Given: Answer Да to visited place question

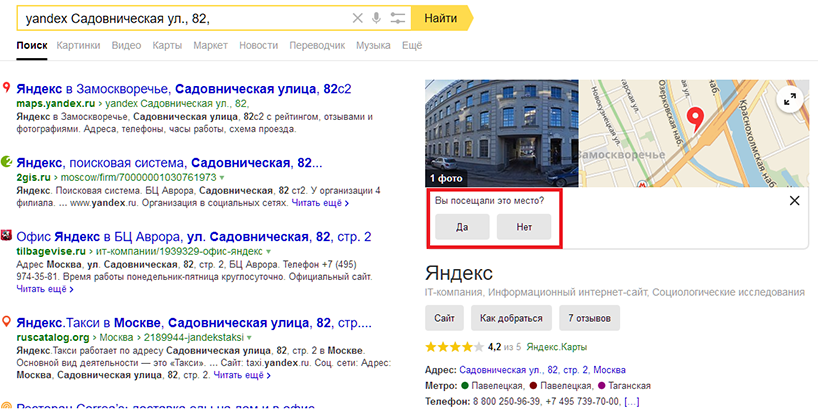Looking at the screenshot, I should [x=462, y=227].
